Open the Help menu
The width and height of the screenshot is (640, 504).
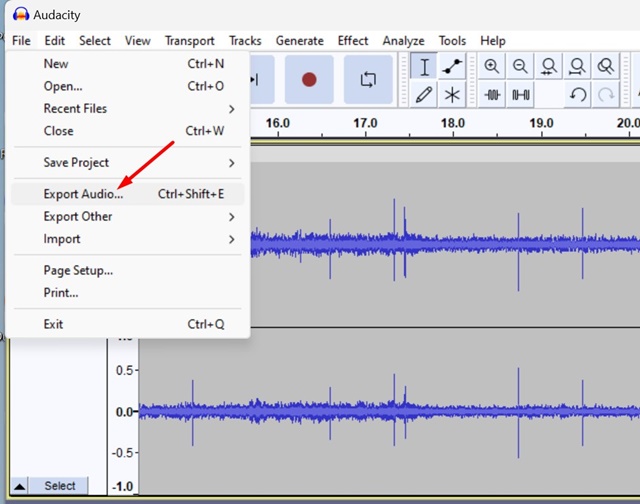(493, 41)
